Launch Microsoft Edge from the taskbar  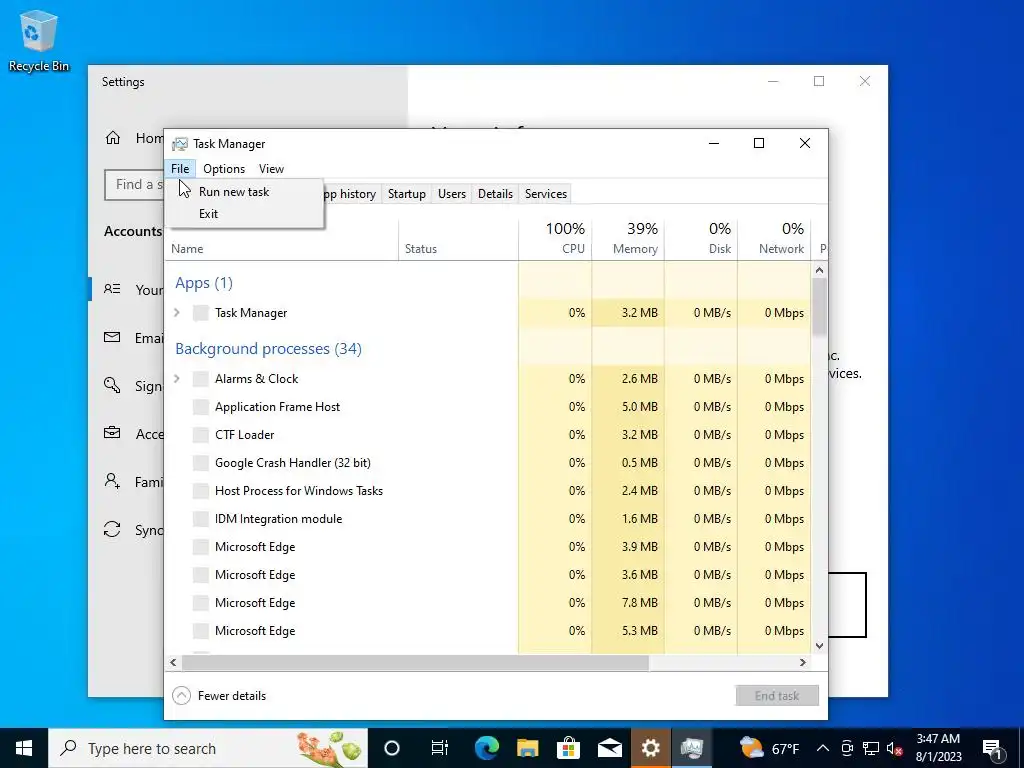click(487, 748)
